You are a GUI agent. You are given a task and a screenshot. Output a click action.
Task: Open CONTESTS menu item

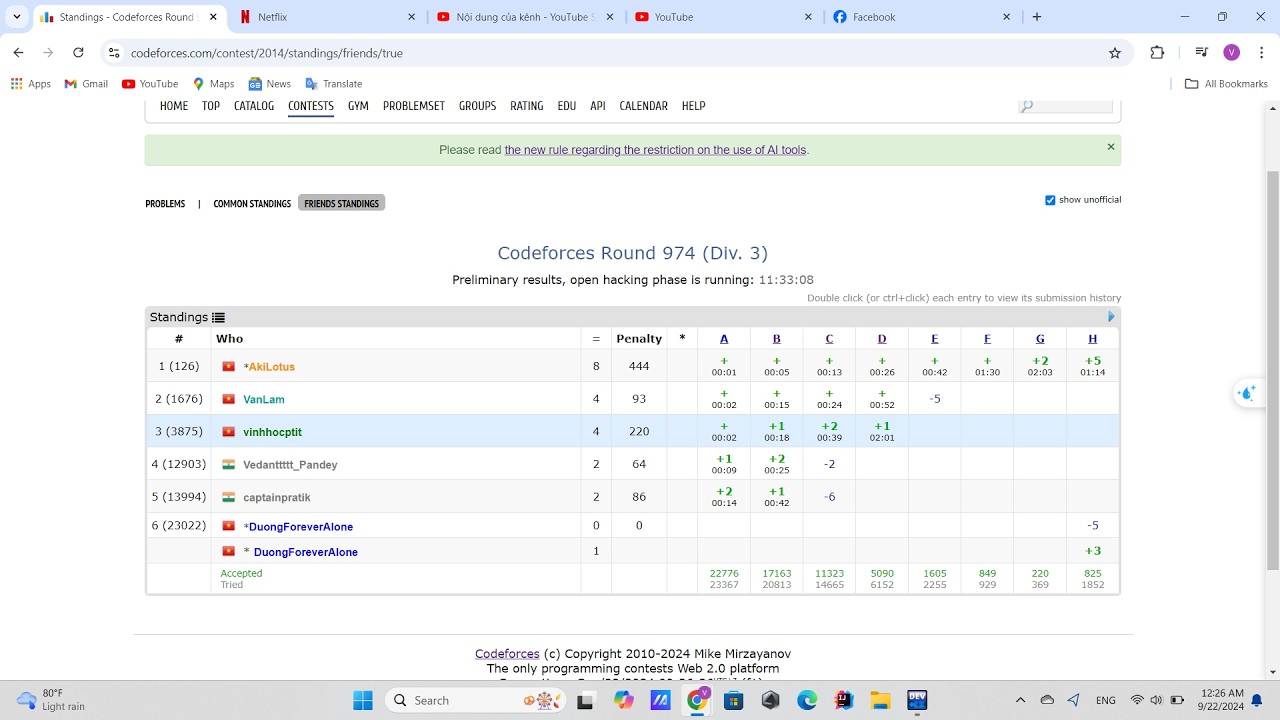click(311, 106)
